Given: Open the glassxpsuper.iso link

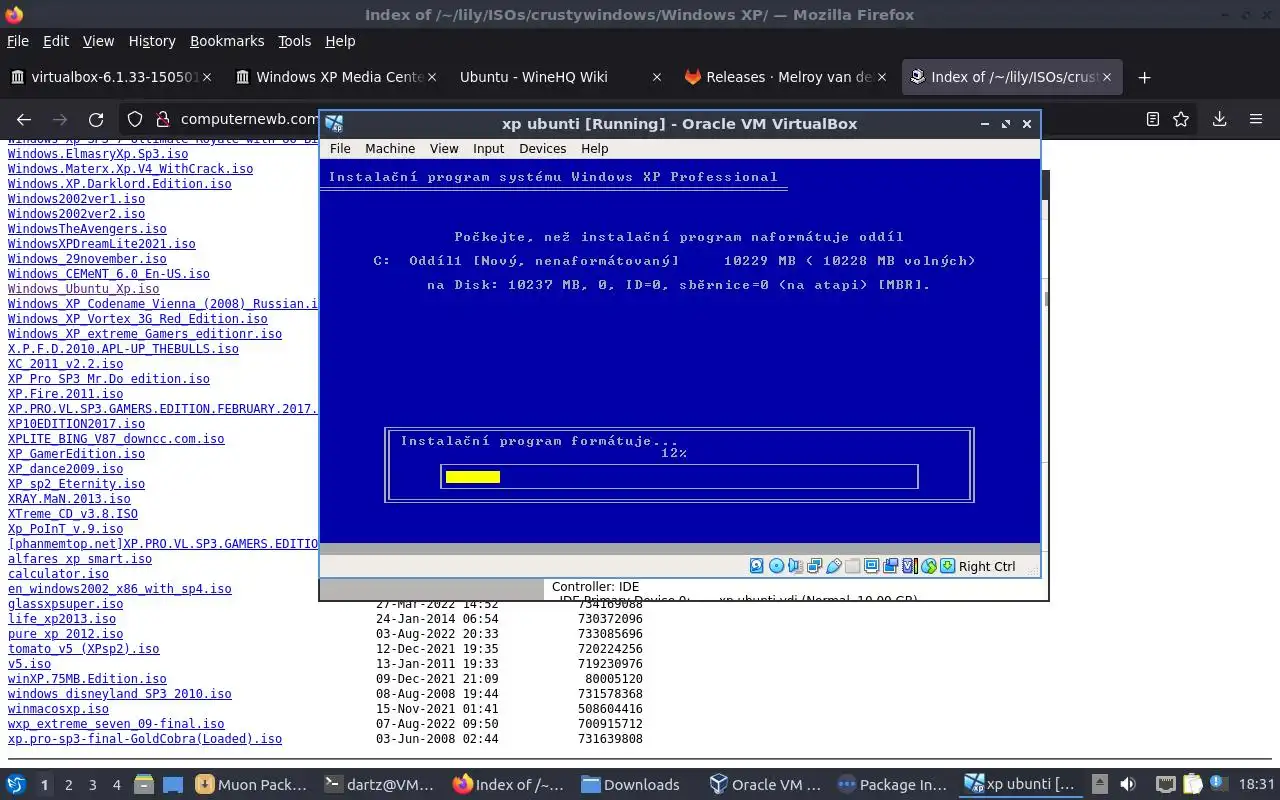Looking at the screenshot, I should 65,604.
